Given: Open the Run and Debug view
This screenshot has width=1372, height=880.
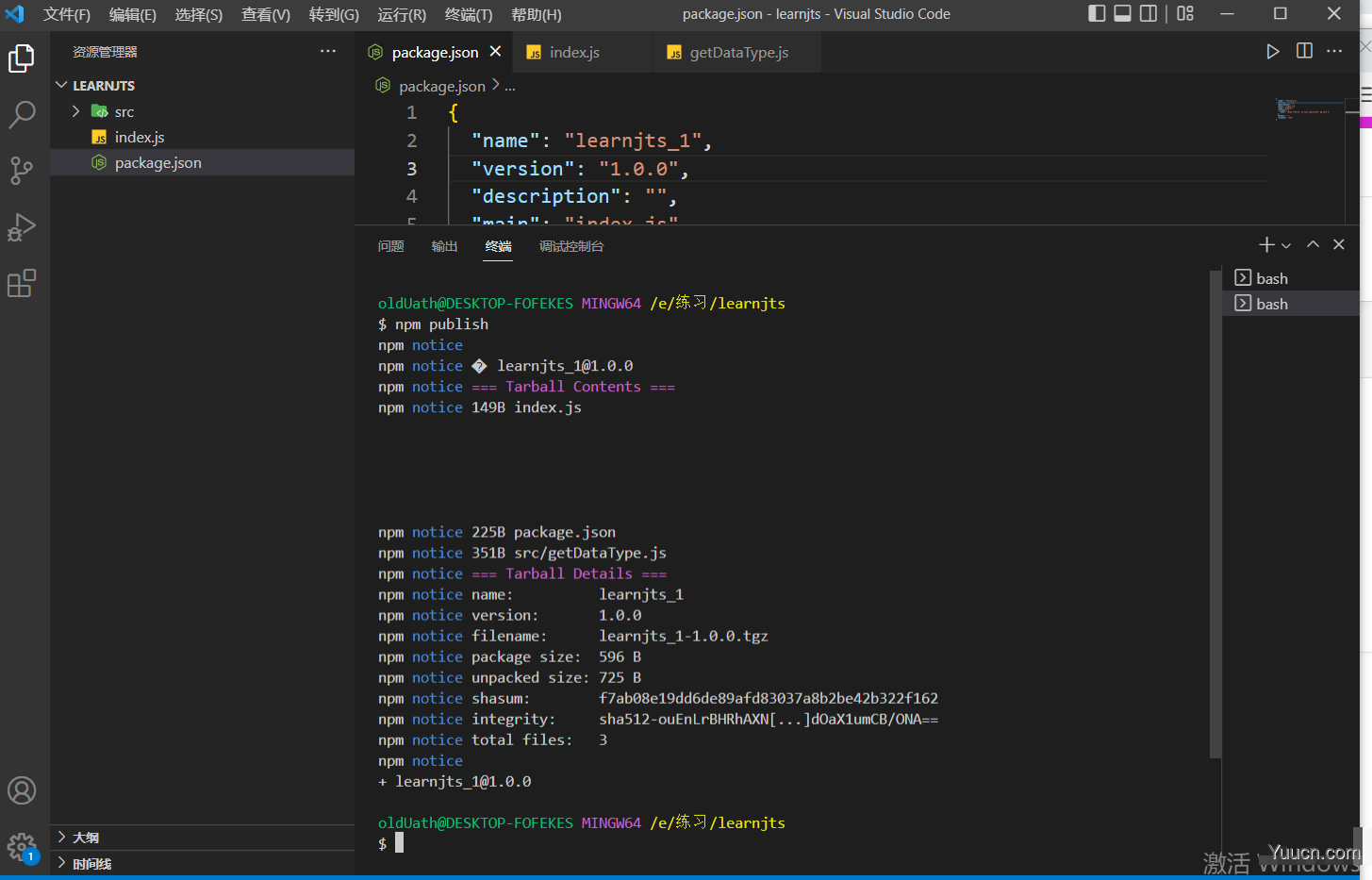Looking at the screenshot, I should click(22, 227).
